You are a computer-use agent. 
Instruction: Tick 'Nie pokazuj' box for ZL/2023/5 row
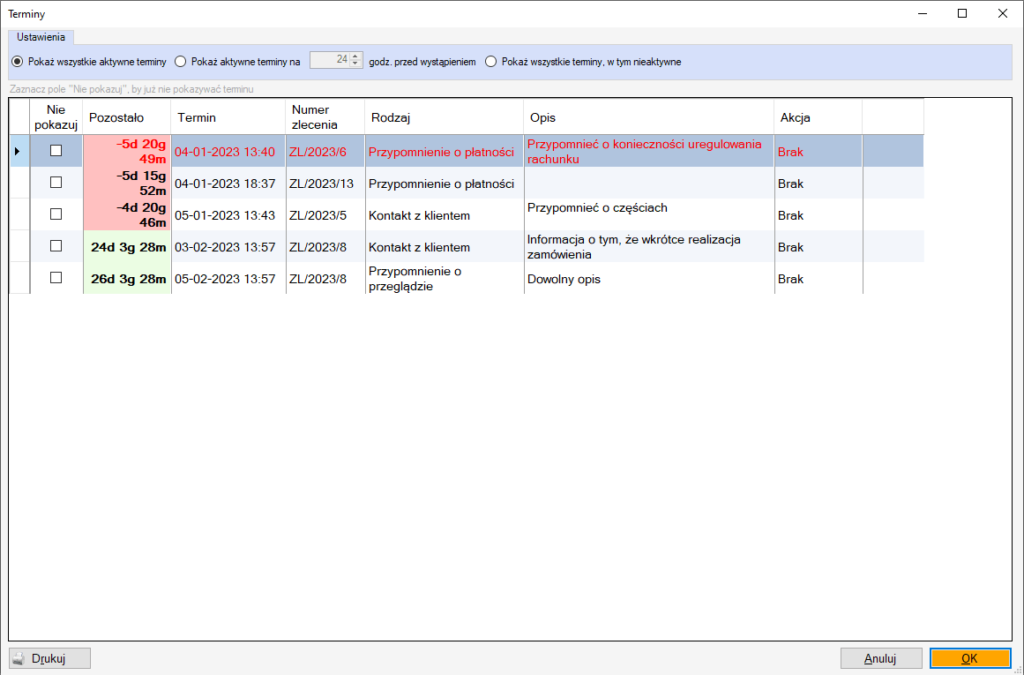pyautogui.click(x=56, y=214)
